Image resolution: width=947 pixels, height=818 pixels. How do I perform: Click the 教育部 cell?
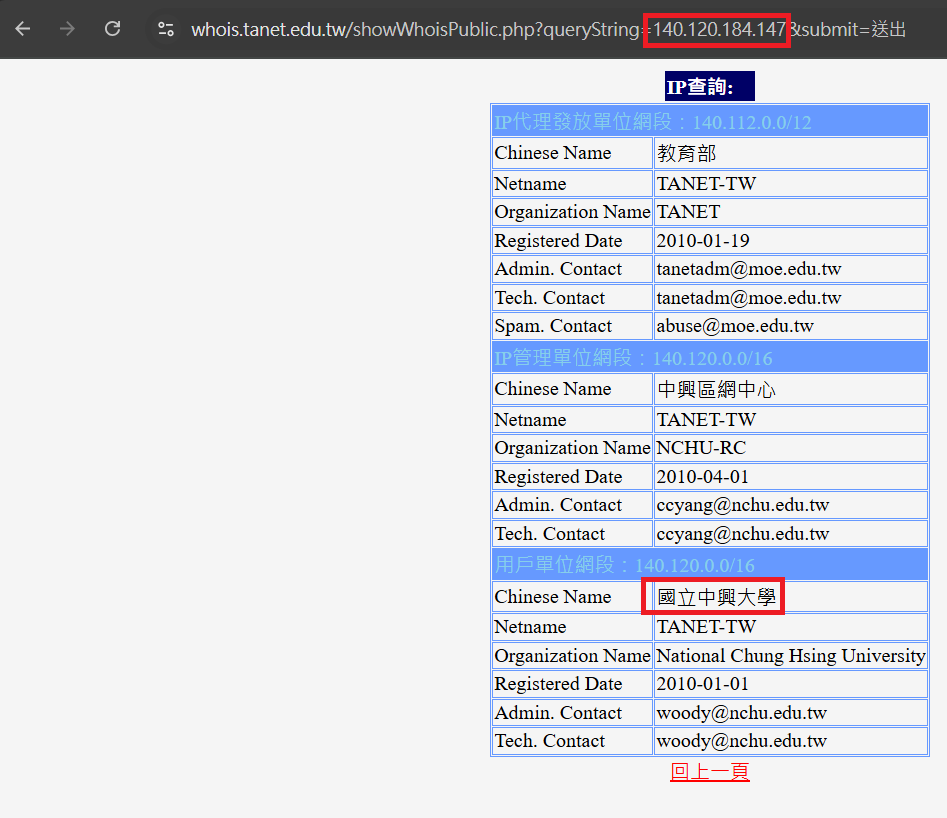pos(791,153)
